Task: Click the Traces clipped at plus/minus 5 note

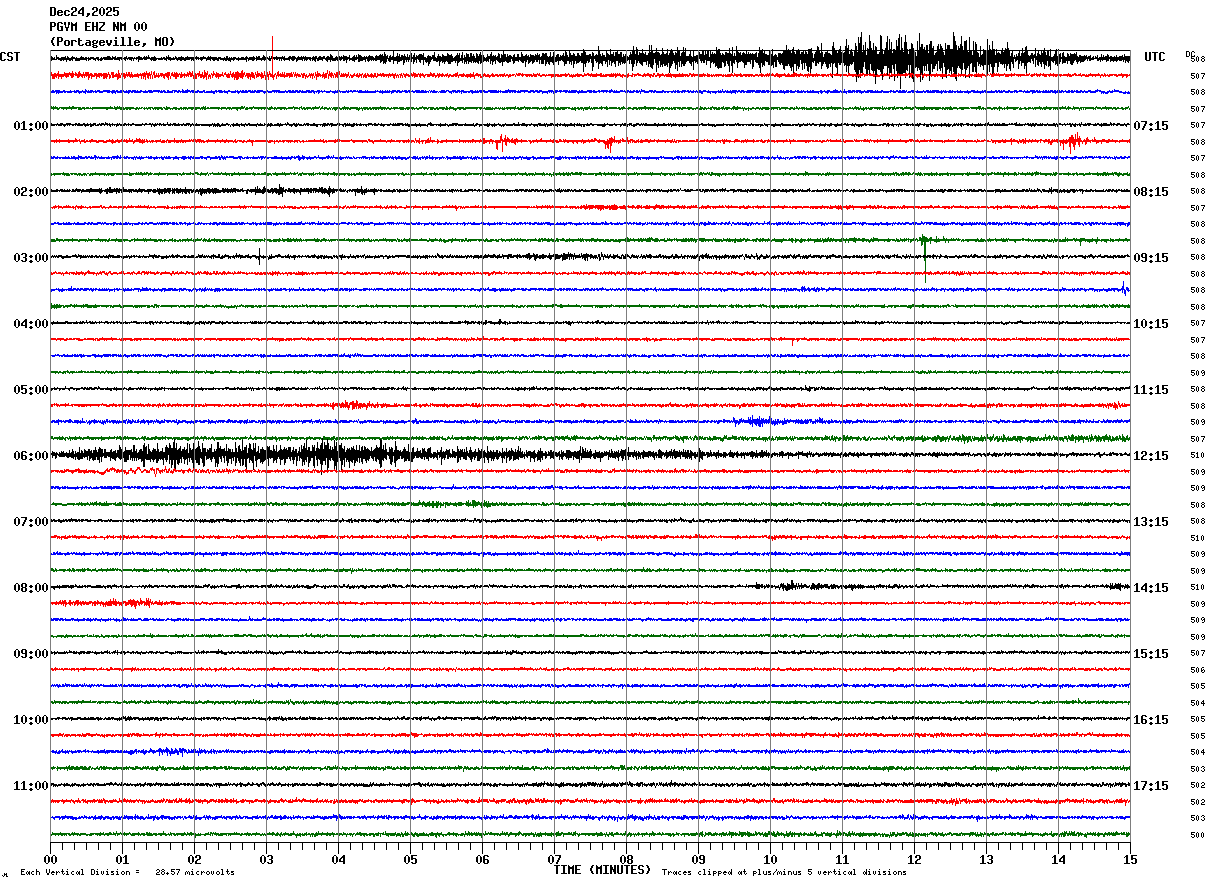Action: pos(784,873)
